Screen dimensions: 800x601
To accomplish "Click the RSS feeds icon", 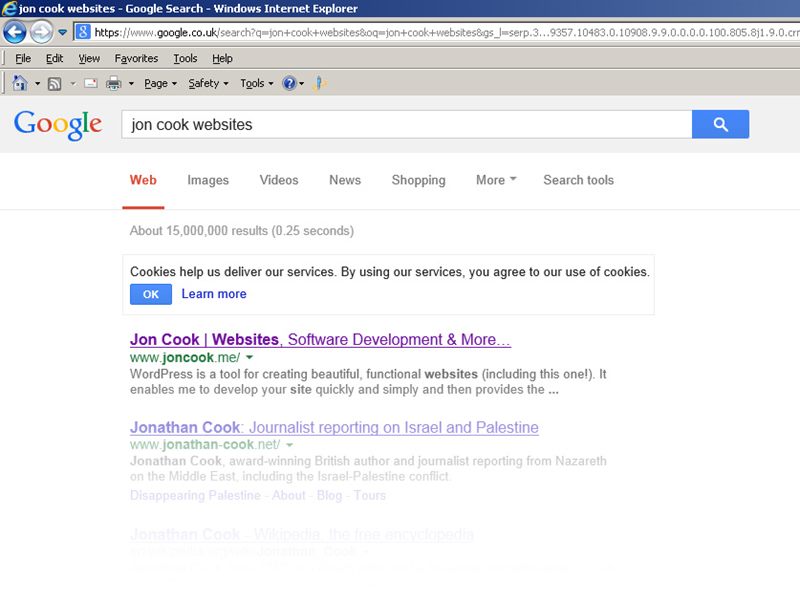I will [54, 84].
